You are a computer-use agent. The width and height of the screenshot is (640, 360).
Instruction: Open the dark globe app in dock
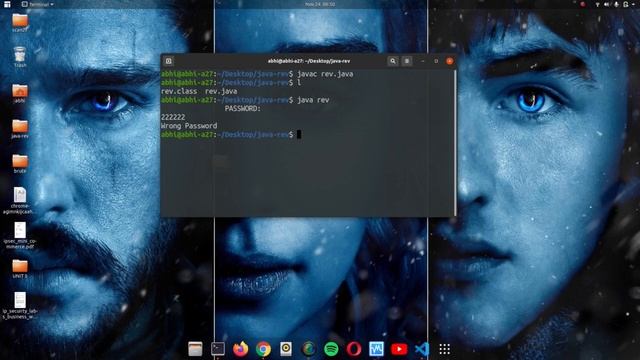309,349
